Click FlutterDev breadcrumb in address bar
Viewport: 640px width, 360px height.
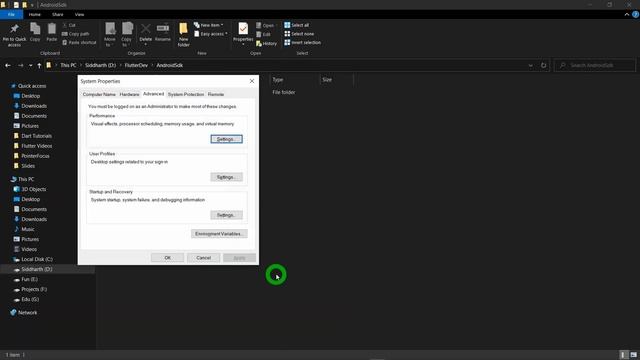point(136,65)
